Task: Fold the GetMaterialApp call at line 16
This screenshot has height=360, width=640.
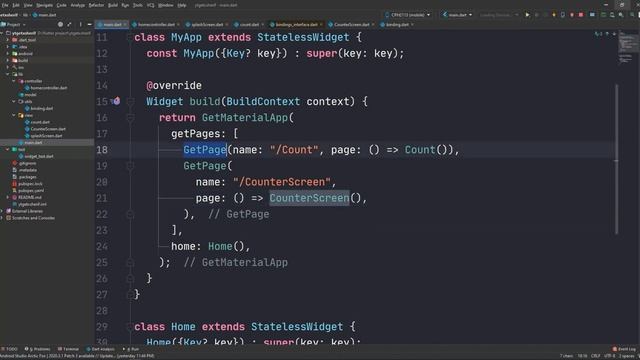Action: [x=130, y=118]
